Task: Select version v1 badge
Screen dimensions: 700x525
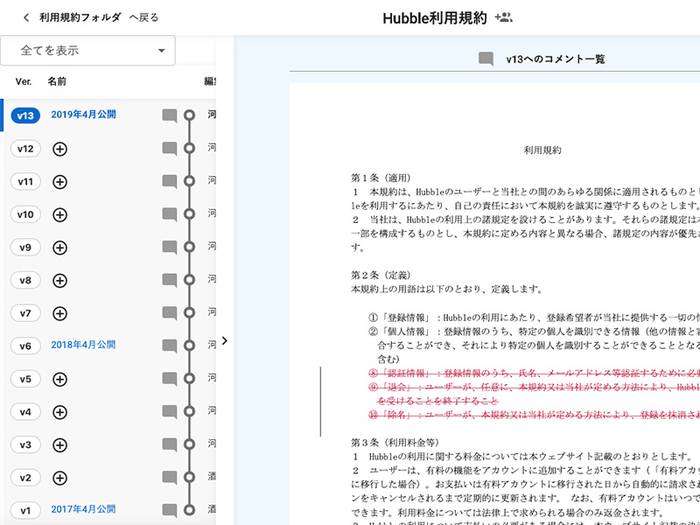Action: (25, 510)
